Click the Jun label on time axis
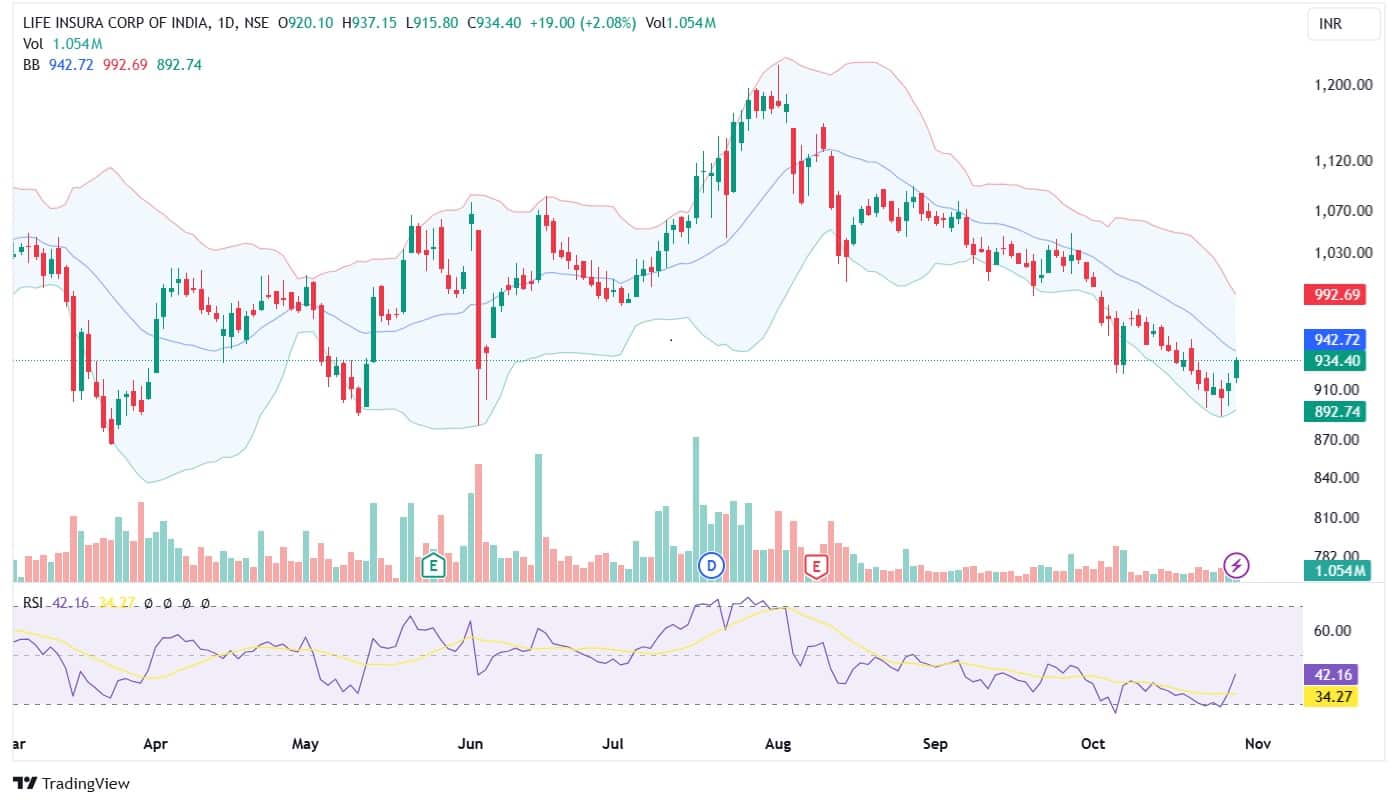Image resolution: width=1398 pixels, height=805 pixels. (x=469, y=745)
